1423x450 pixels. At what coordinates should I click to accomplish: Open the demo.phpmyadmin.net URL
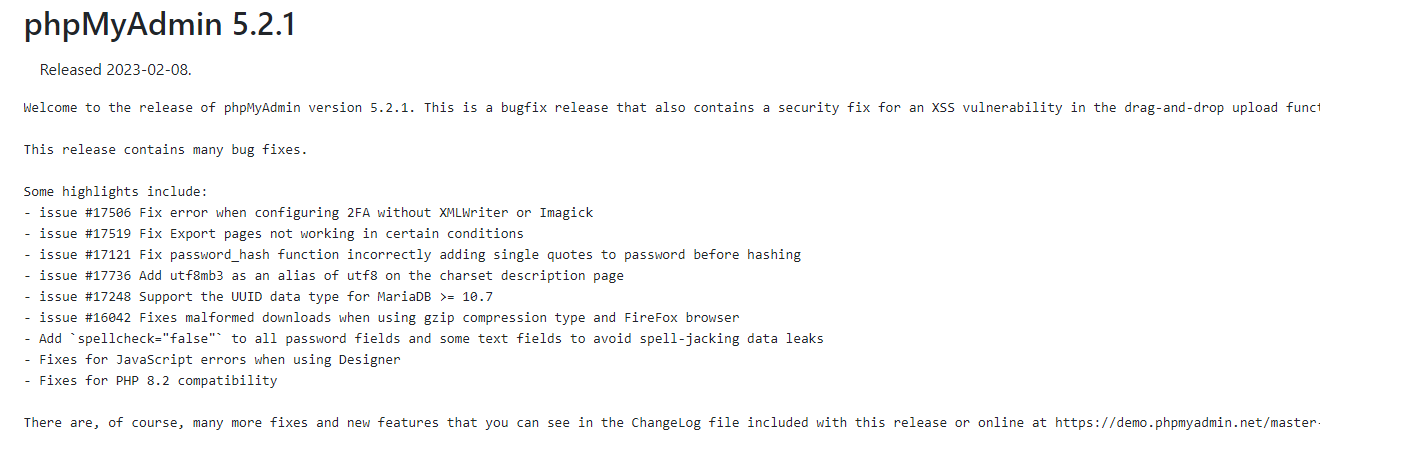tap(1188, 423)
